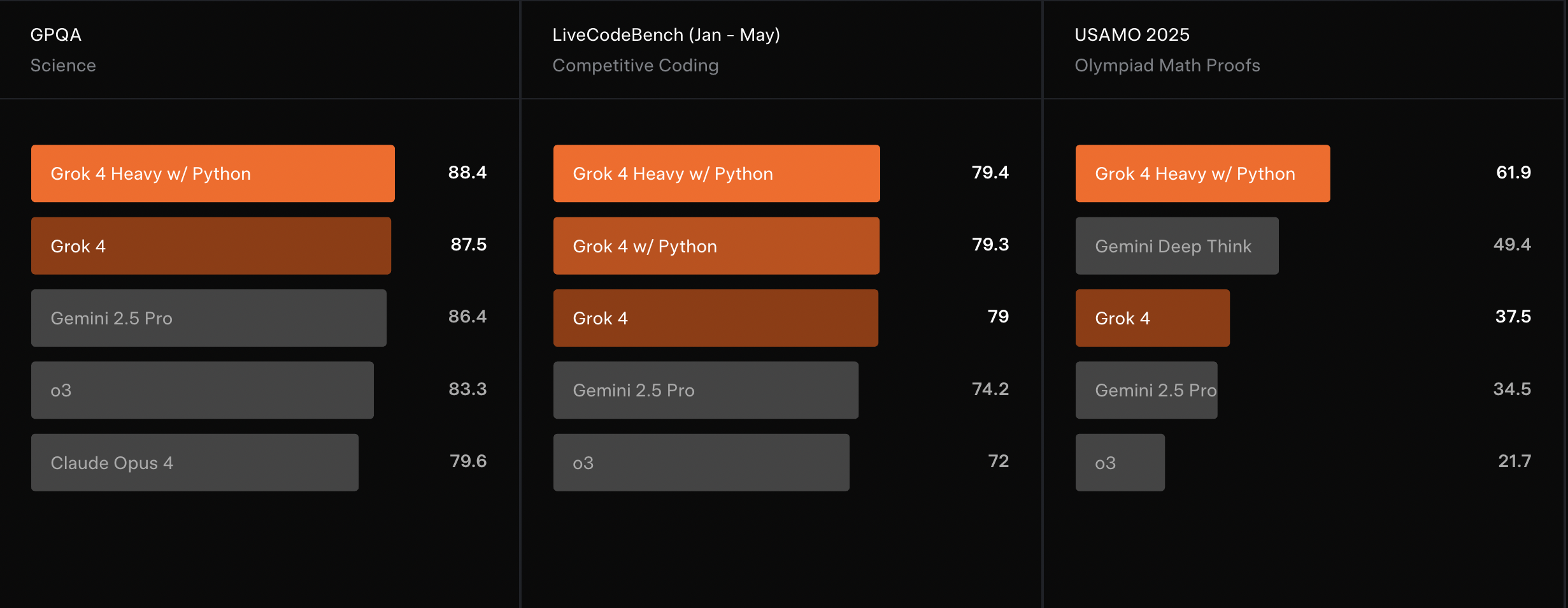Select the Grok 4 bar under GPQA
1568x608 pixels.
(211, 246)
